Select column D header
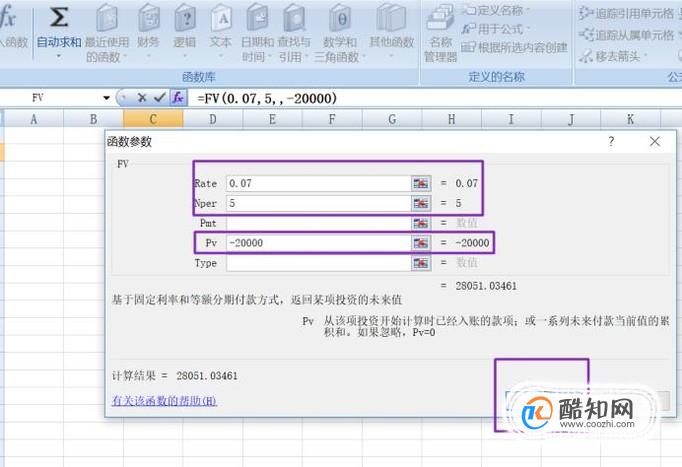This screenshot has width=682, height=467. [x=213, y=119]
